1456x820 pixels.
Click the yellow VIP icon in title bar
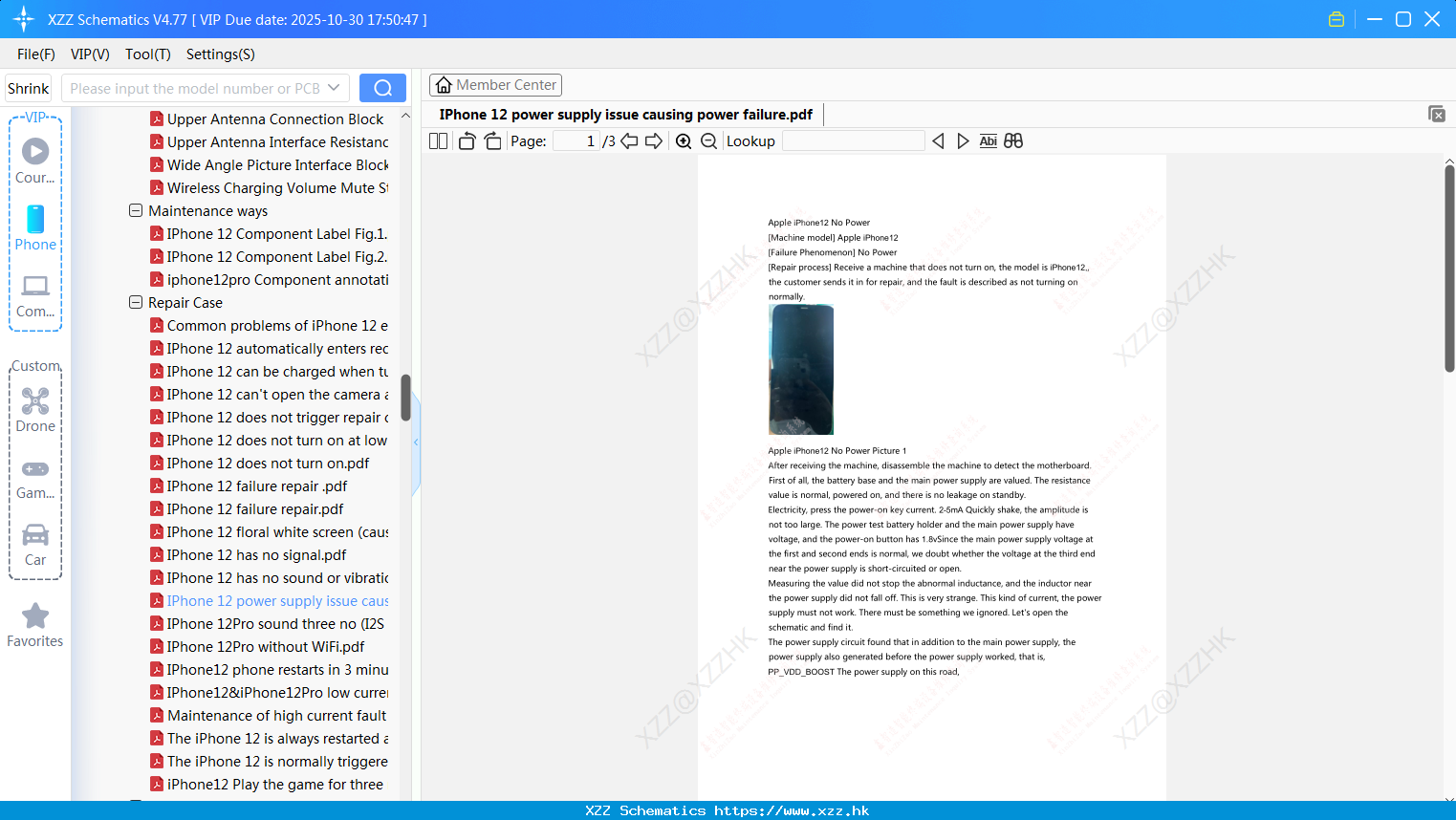point(1336,19)
